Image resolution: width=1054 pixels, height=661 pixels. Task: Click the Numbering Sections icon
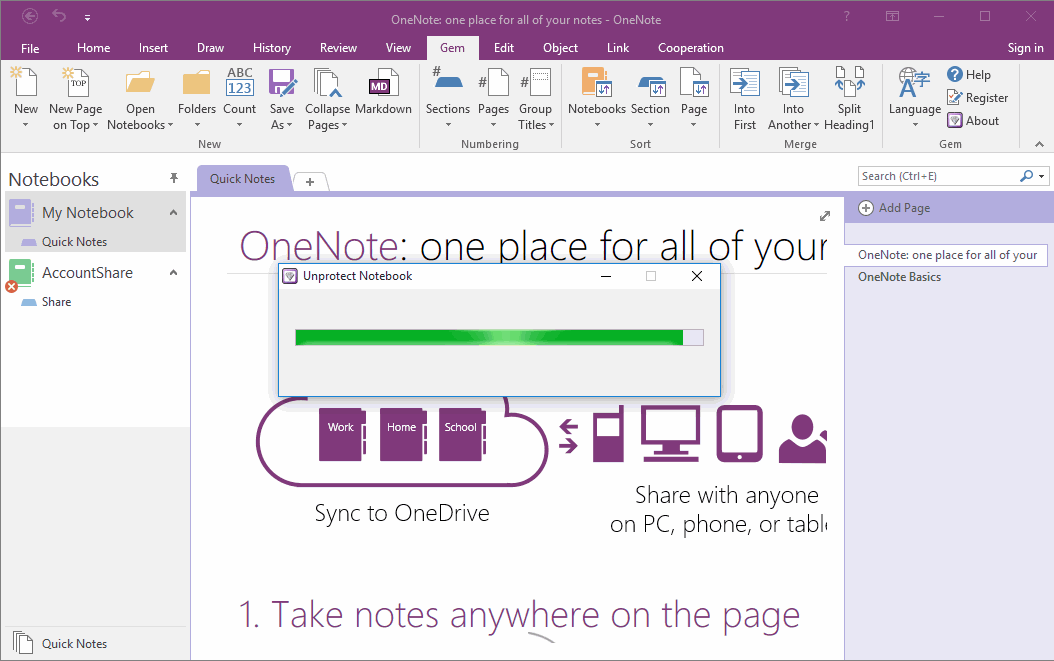(448, 79)
